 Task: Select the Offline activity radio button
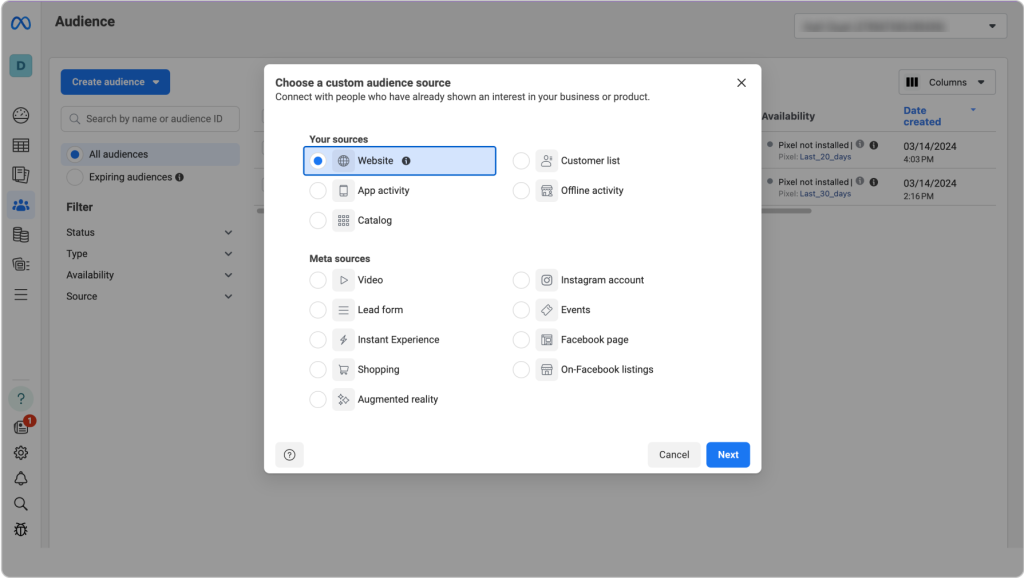[x=521, y=191]
